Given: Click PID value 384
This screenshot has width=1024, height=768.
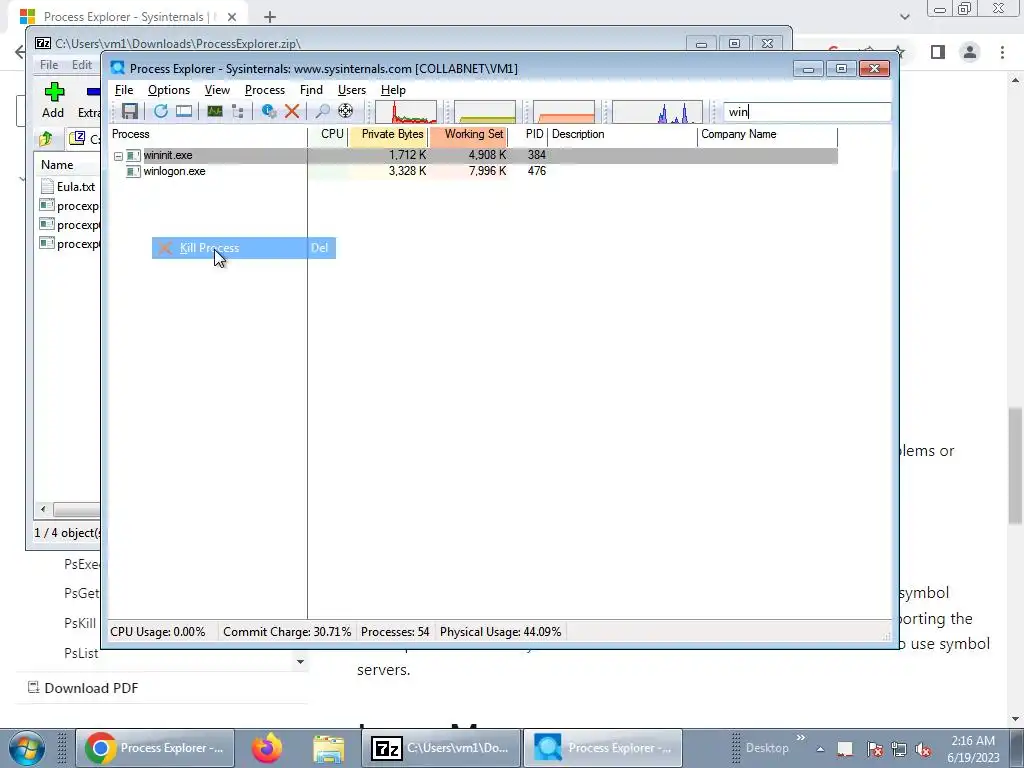Looking at the screenshot, I should tap(536, 155).
